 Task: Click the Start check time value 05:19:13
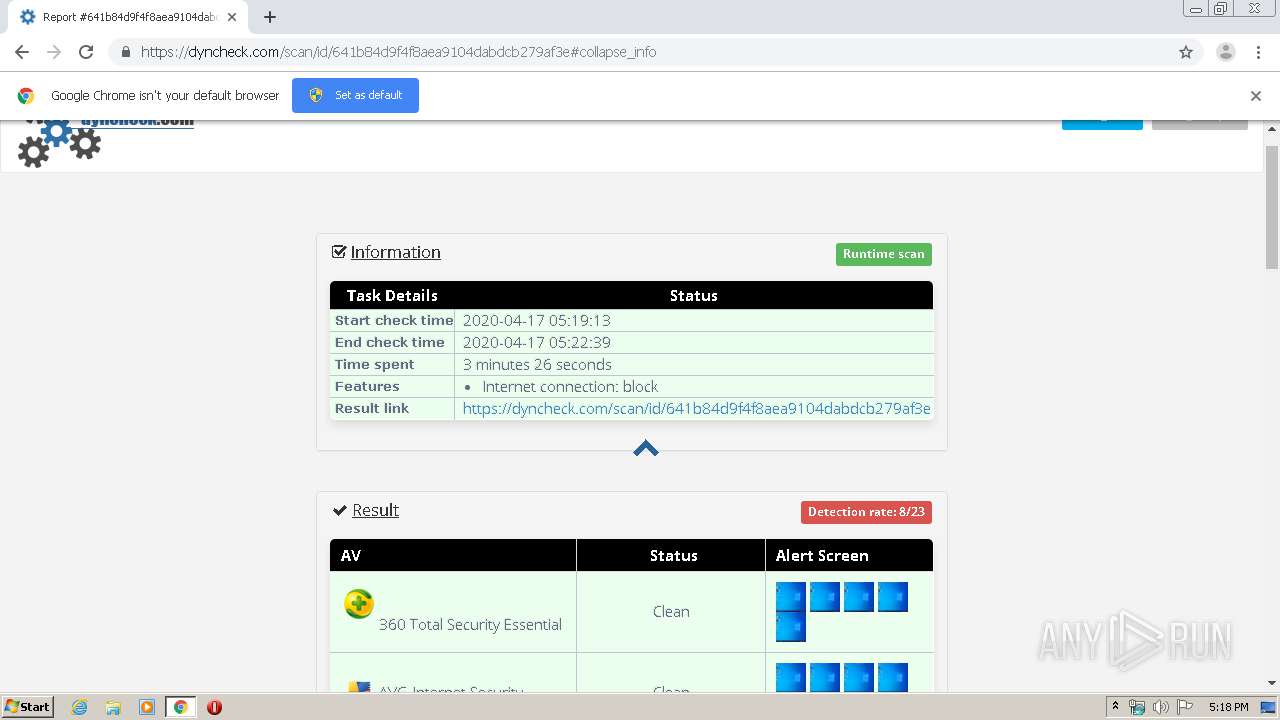pyautogui.click(x=537, y=320)
